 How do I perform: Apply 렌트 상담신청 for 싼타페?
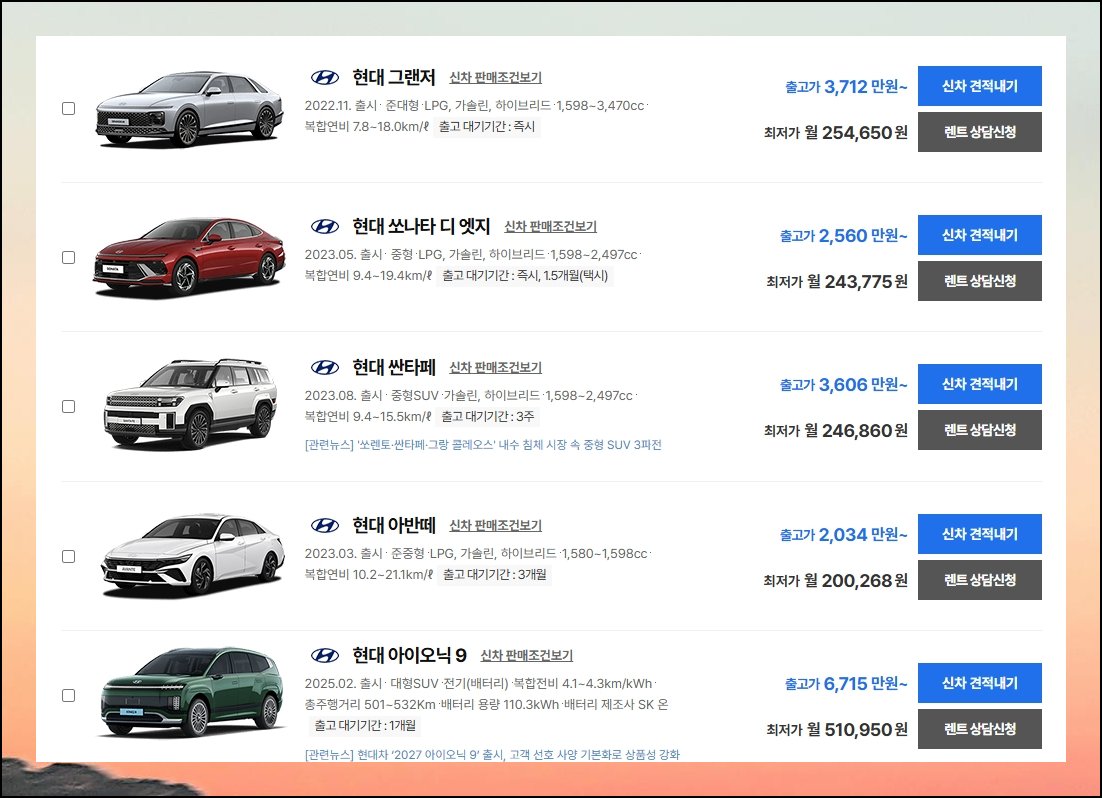[x=980, y=430]
